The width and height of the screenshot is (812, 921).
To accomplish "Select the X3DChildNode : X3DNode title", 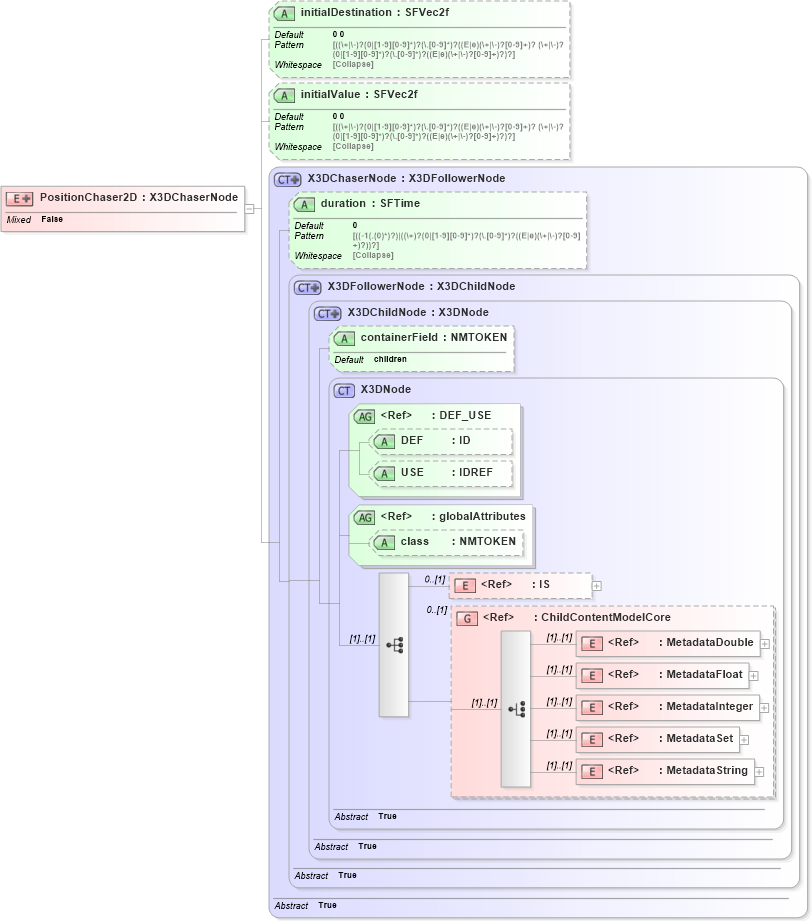I will [x=418, y=312].
